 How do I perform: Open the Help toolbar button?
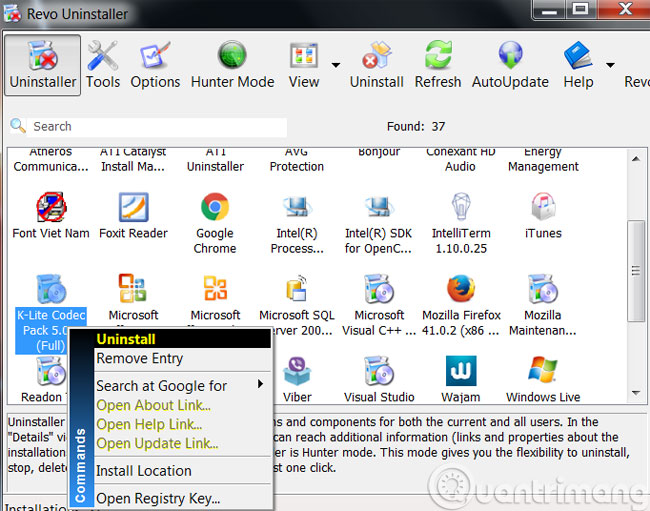tap(578, 65)
